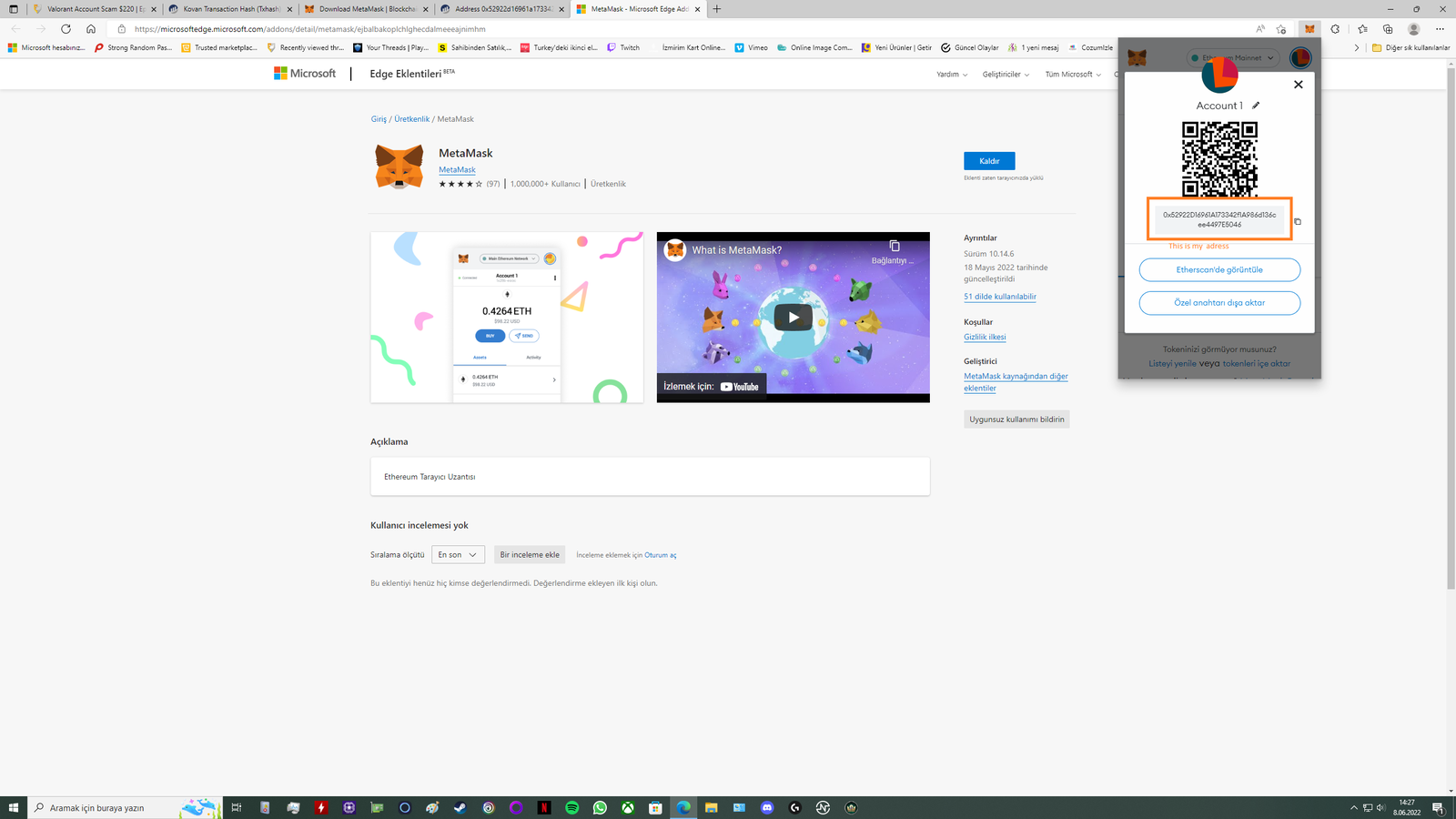Close the MetaMask Microsoft Edge Add-ons tab
The width and height of the screenshot is (1456, 819).
click(698, 9)
